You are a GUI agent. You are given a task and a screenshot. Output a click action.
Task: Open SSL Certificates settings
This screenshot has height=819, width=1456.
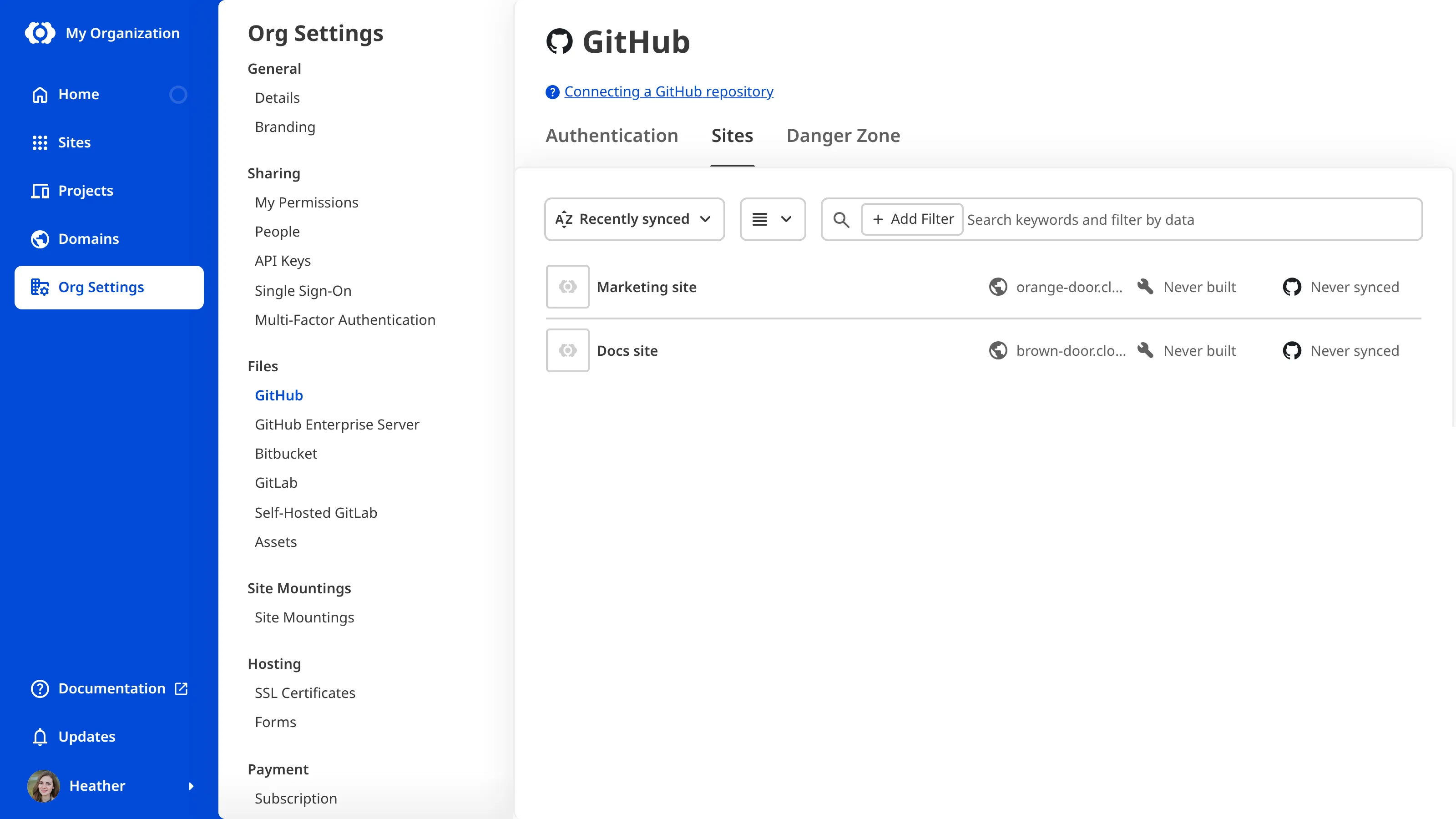click(x=305, y=693)
